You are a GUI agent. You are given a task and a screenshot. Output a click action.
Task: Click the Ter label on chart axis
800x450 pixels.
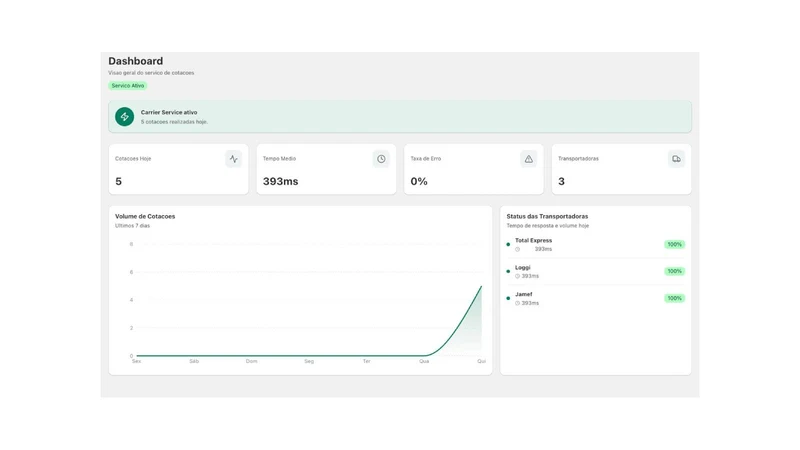point(366,361)
